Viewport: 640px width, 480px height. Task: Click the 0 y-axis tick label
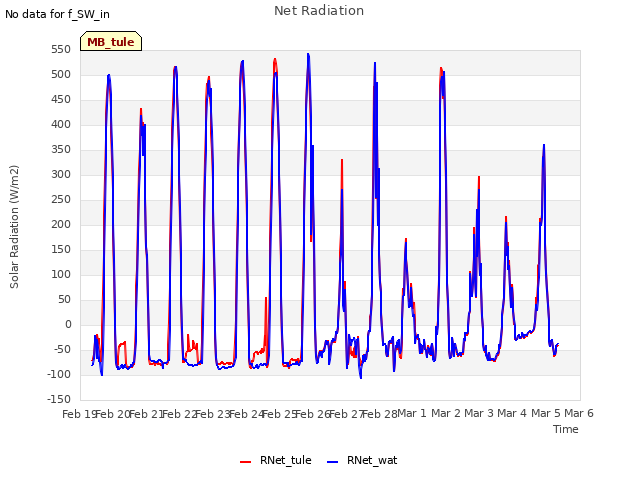point(68,324)
